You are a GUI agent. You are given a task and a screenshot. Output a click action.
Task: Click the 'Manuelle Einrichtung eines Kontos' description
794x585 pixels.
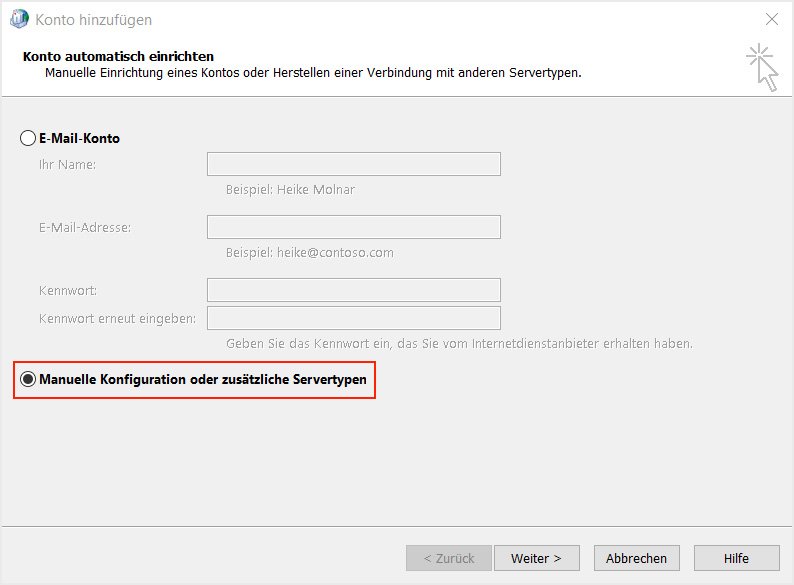(313, 73)
